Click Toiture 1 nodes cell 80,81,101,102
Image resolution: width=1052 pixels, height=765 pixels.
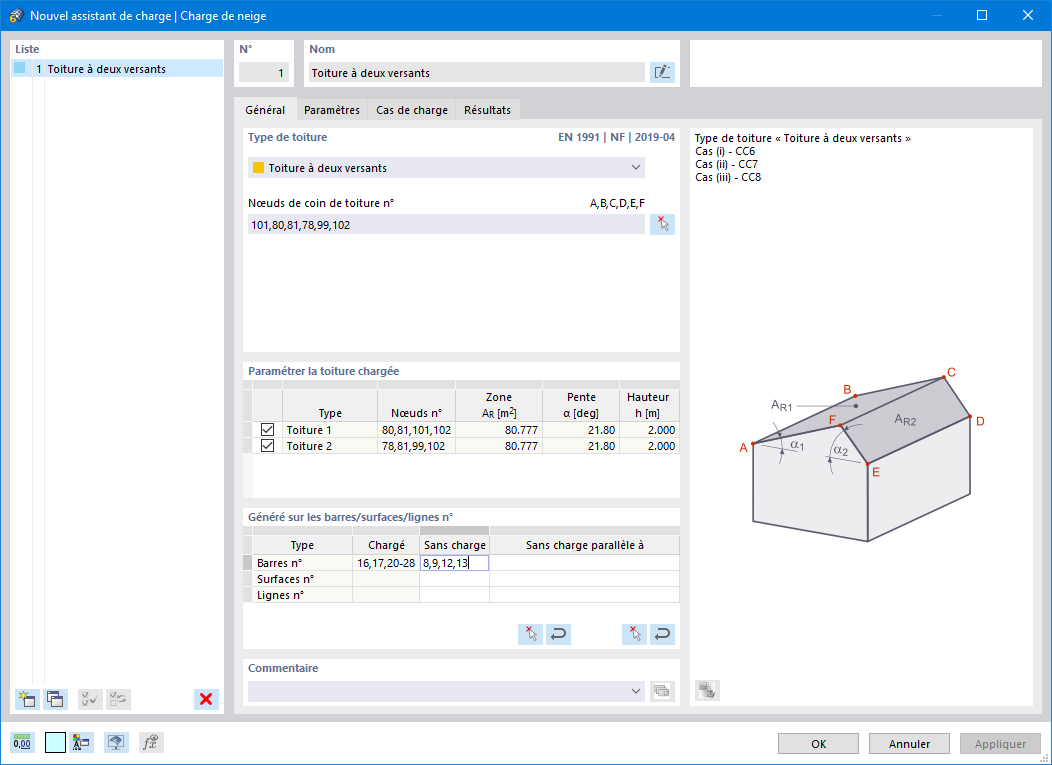pos(417,429)
